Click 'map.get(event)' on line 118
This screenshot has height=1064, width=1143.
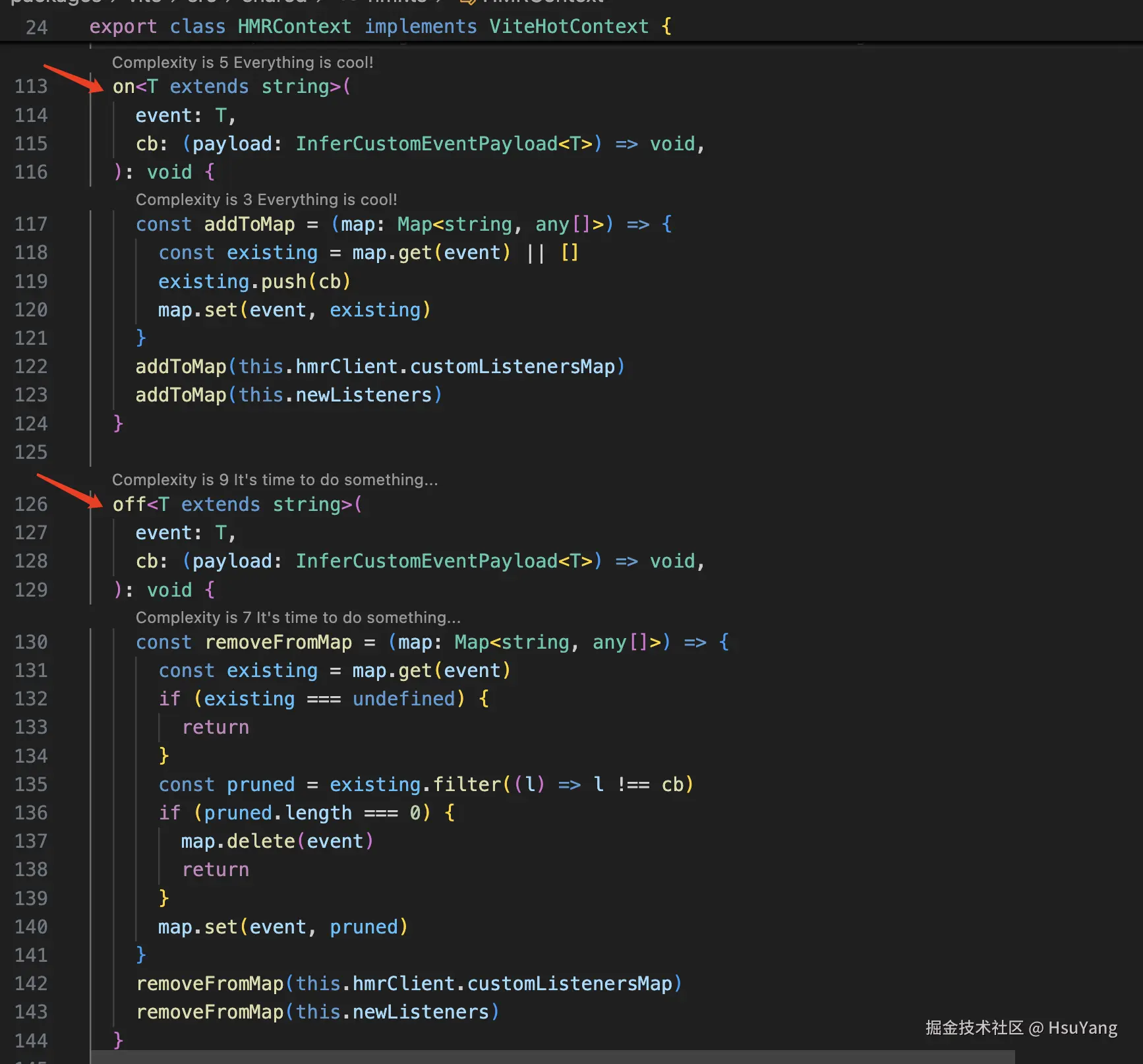[431, 253]
